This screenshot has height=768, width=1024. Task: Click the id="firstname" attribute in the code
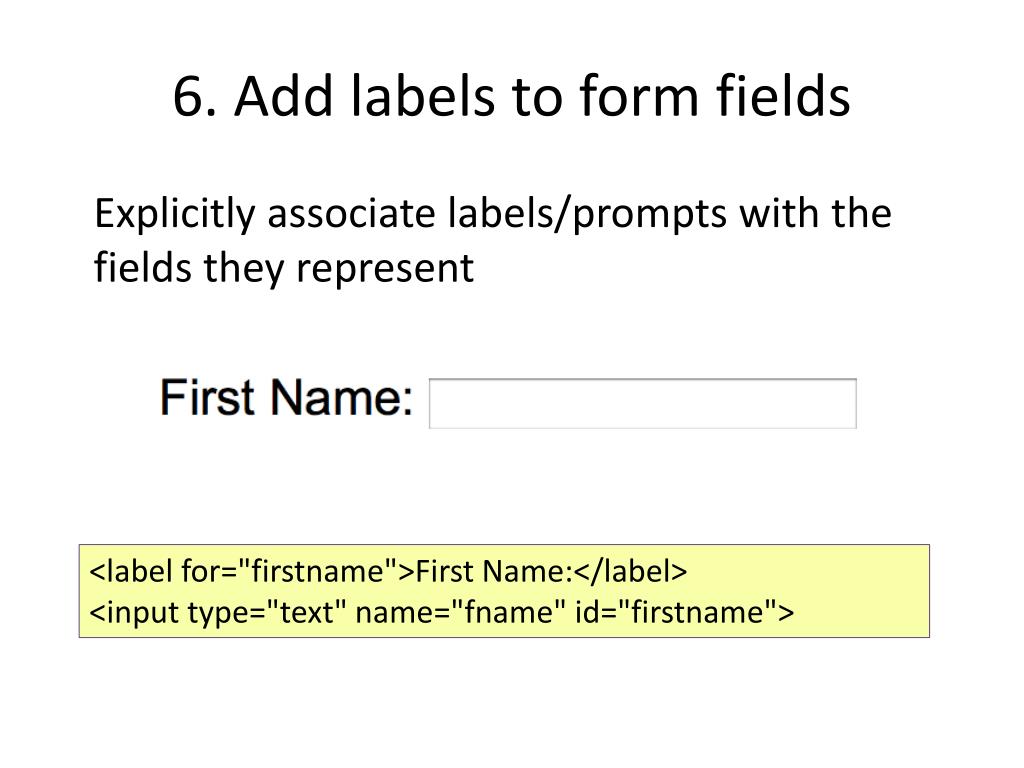tap(677, 613)
